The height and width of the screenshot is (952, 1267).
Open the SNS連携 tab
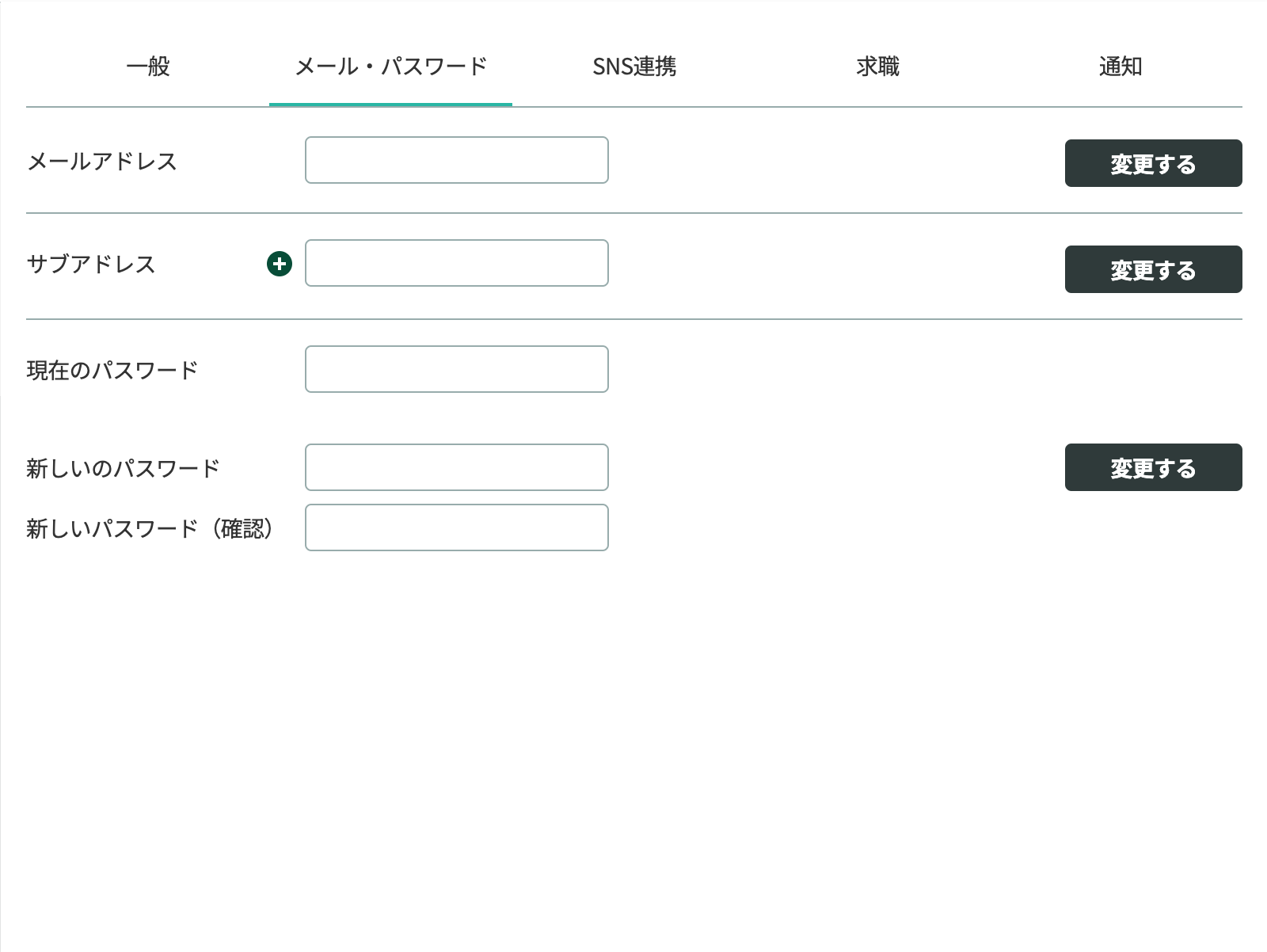pyautogui.click(x=634, y=67)
